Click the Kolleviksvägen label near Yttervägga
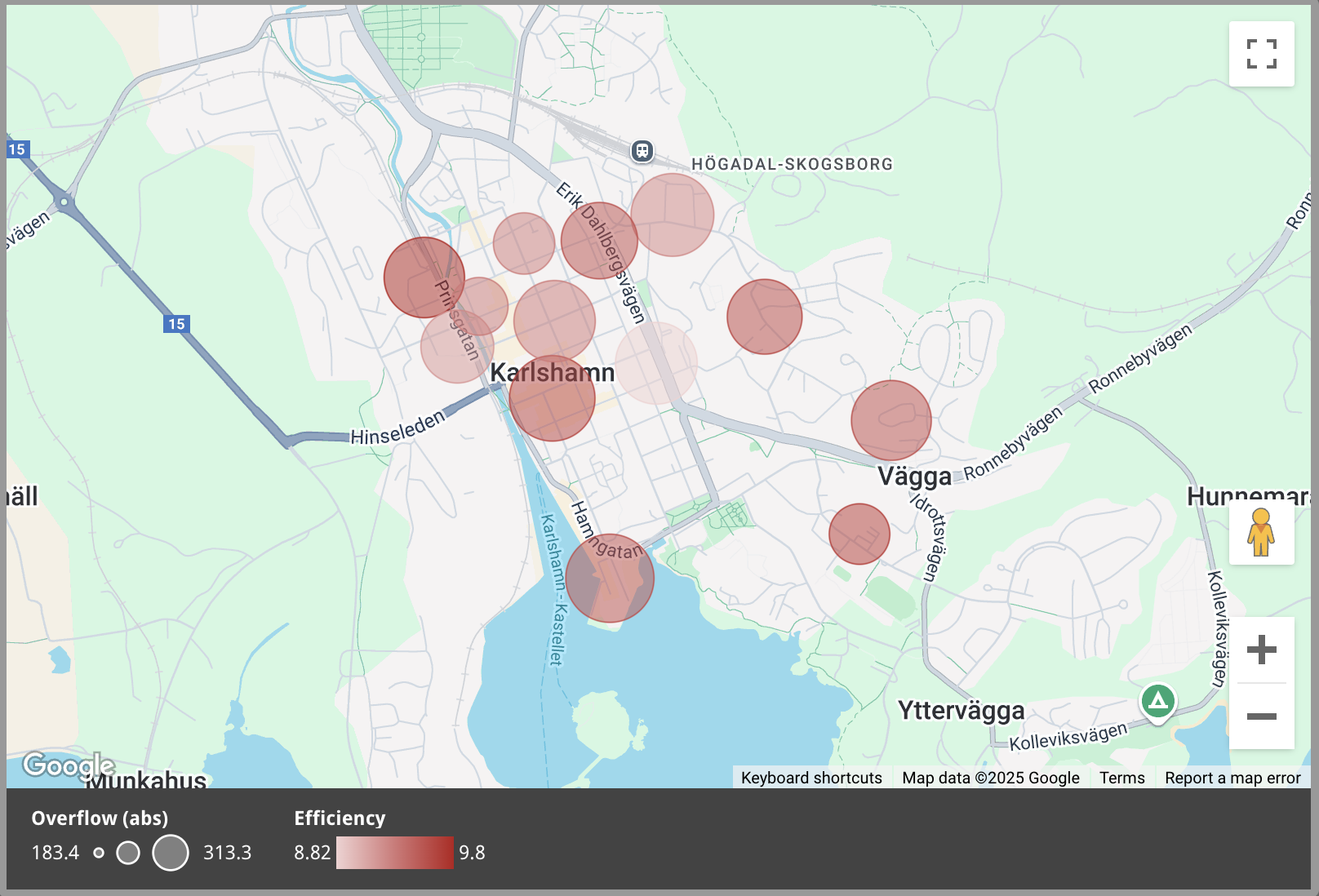Screen dimensions: 1319x896 [1068, 736]
